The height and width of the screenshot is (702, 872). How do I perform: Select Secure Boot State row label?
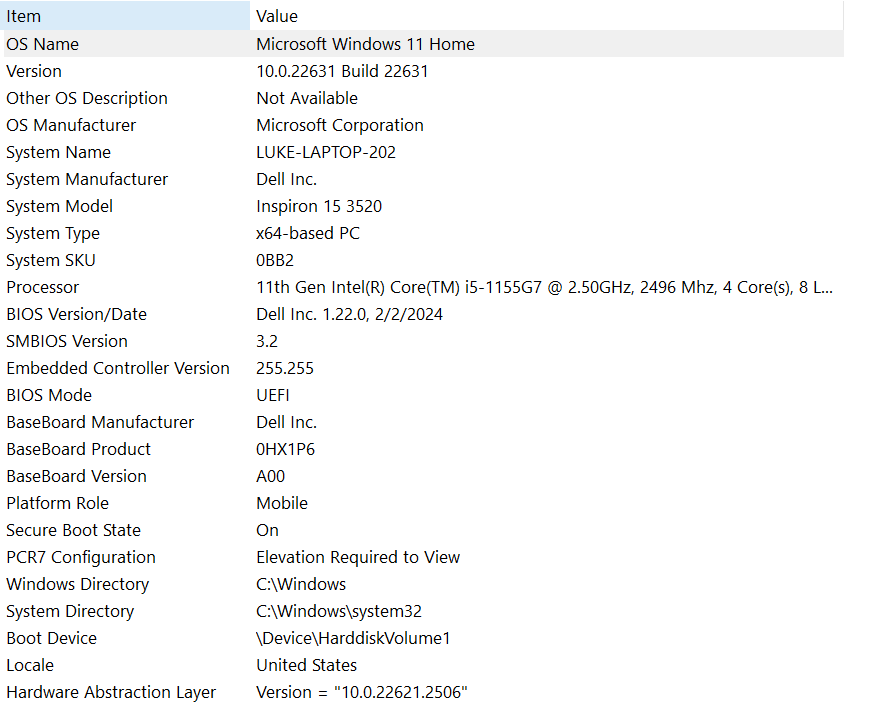coord(73,530)
